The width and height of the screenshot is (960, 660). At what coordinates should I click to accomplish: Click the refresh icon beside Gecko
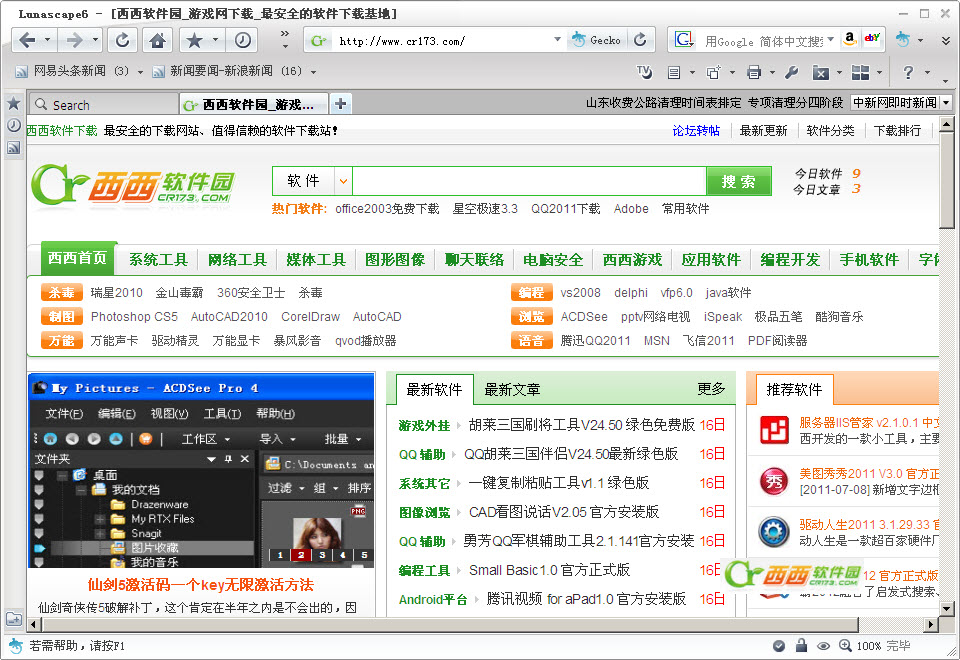(x=640, y=40)
